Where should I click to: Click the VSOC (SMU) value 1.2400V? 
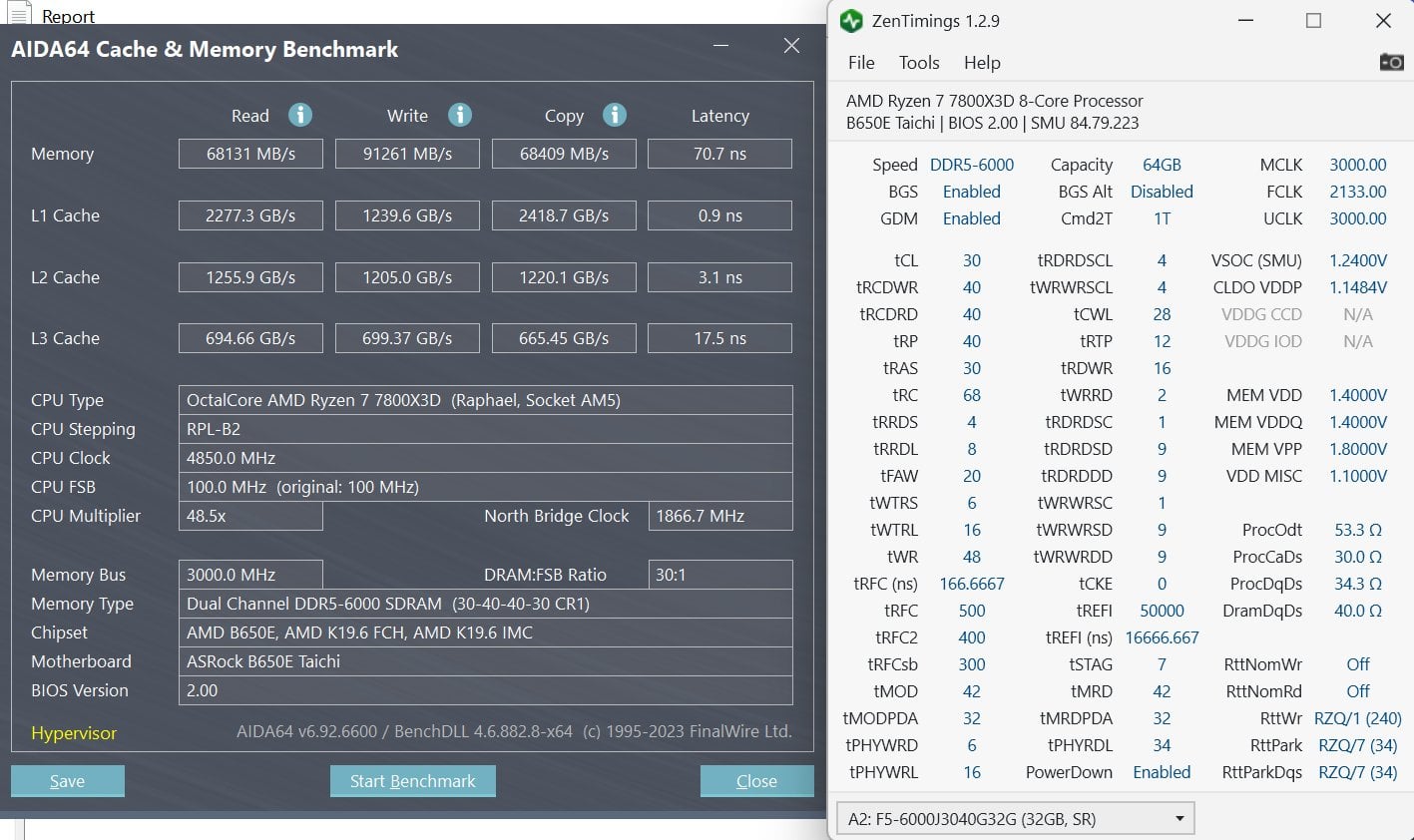[1358, 260]
